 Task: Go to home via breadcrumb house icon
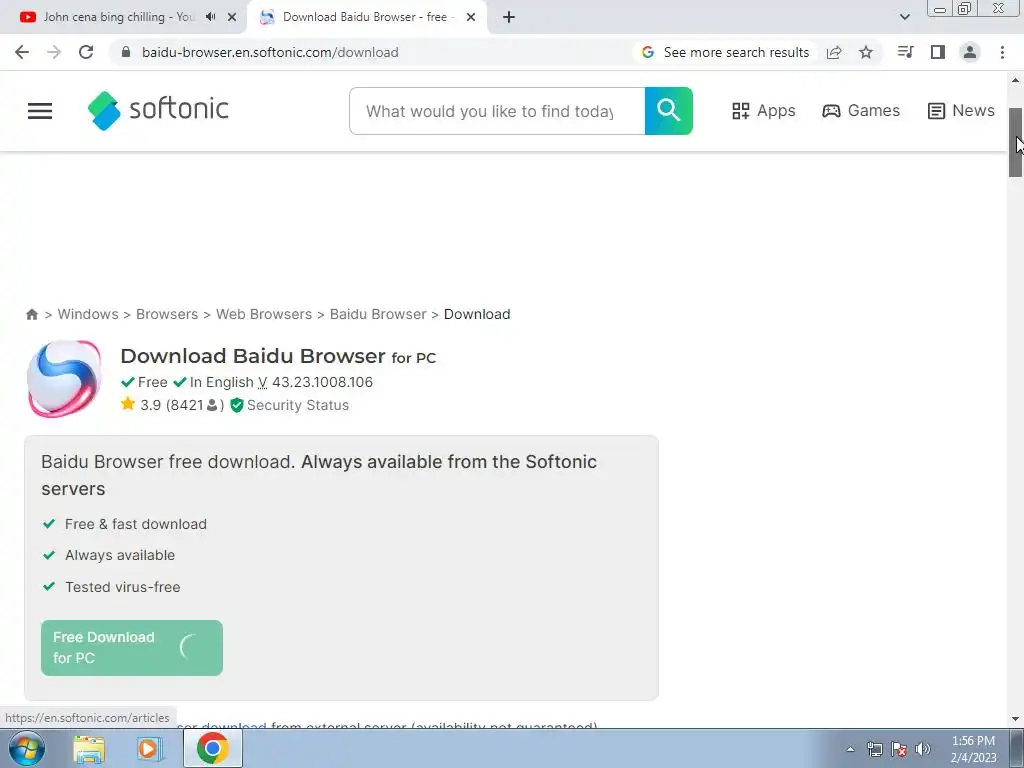(31, 314)
